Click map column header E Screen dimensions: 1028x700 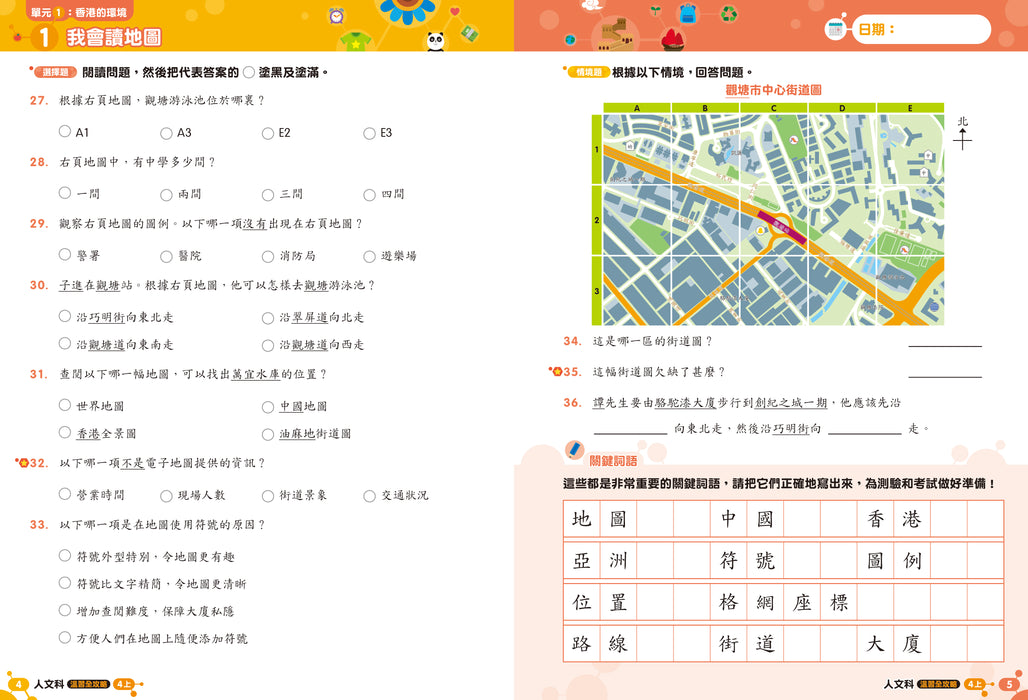910,108
